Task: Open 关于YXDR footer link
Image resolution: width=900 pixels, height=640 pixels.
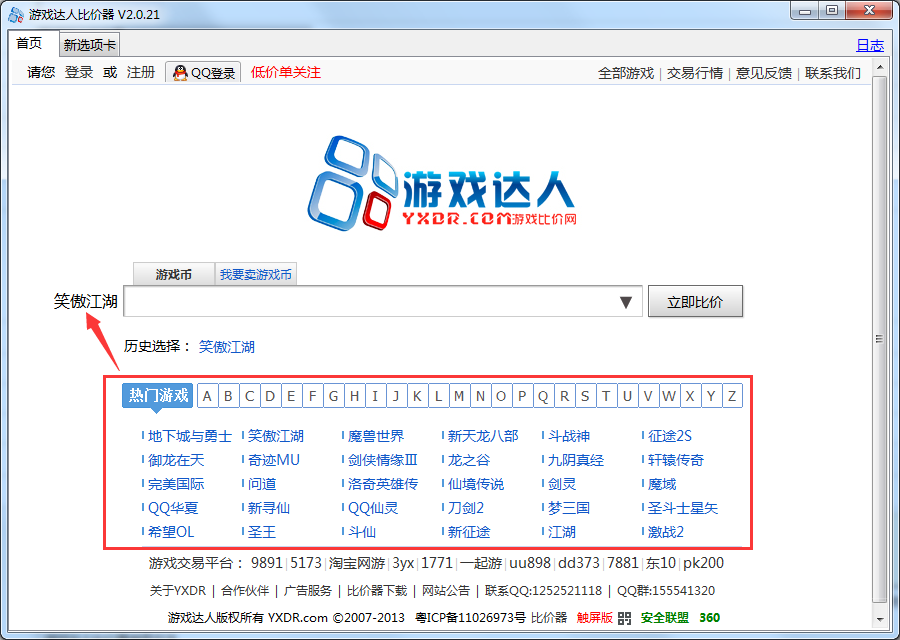Action: coord(178,591)
